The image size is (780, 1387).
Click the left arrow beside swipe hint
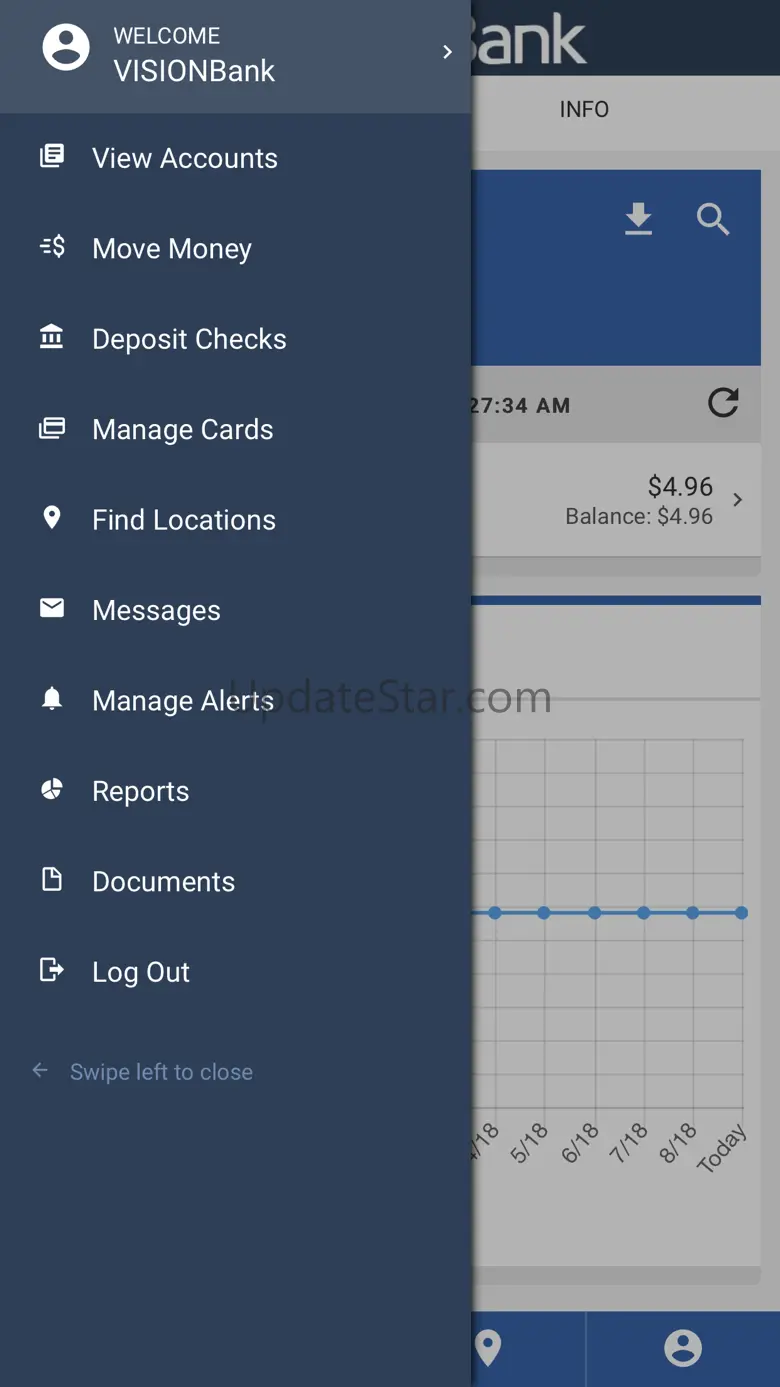[x=40, y=1071]
